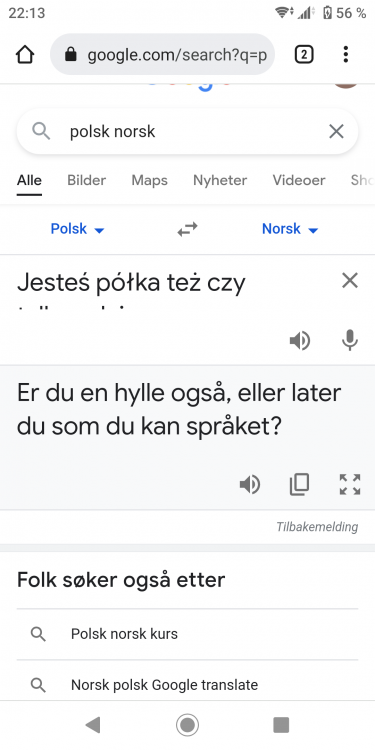Tap the google.com address bar
Viewport: 375px width, 750px height.
point(162,55)
